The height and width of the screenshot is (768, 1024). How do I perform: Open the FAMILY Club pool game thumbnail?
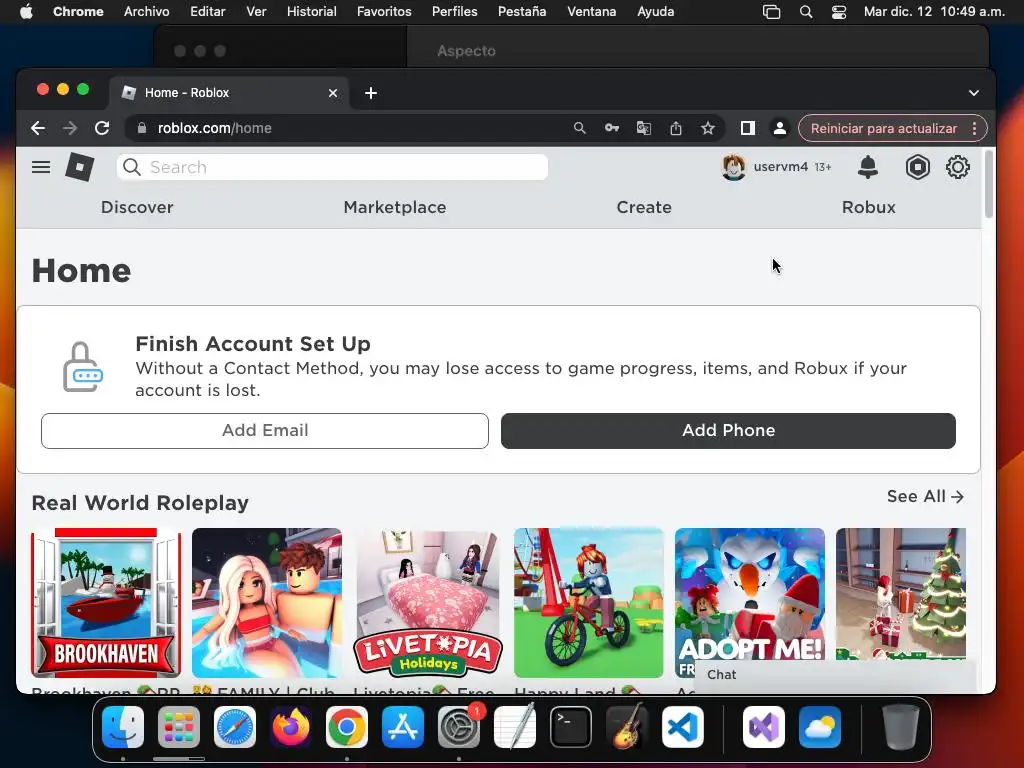[266, 603]
